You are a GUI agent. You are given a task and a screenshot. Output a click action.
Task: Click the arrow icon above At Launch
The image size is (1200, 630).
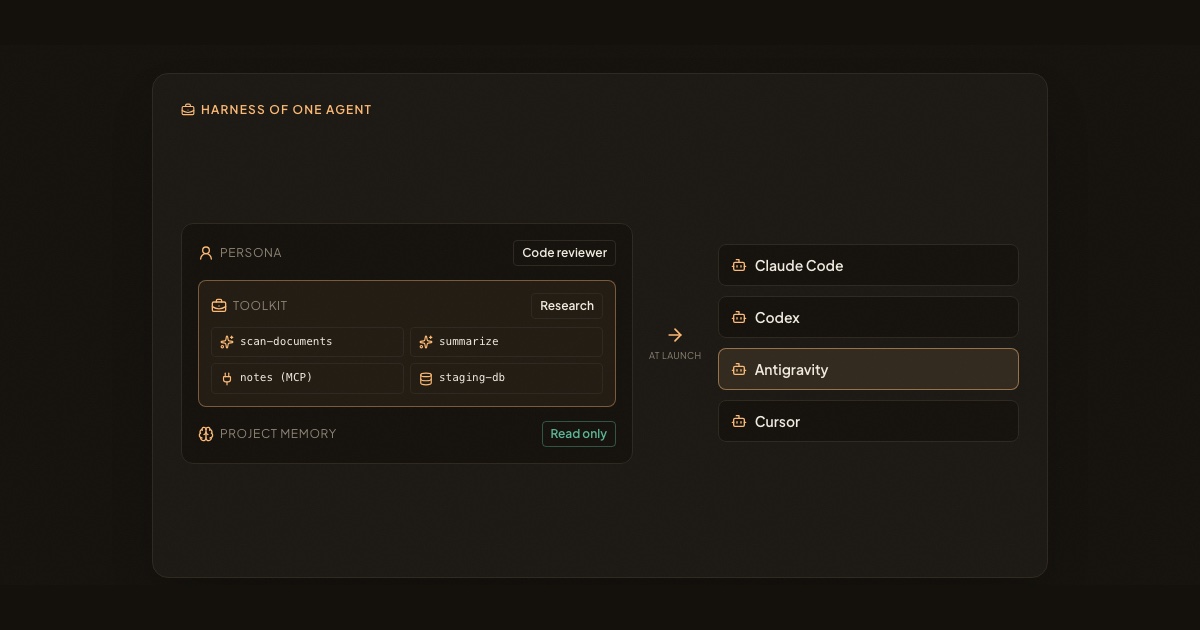click(x=675, y=335)
